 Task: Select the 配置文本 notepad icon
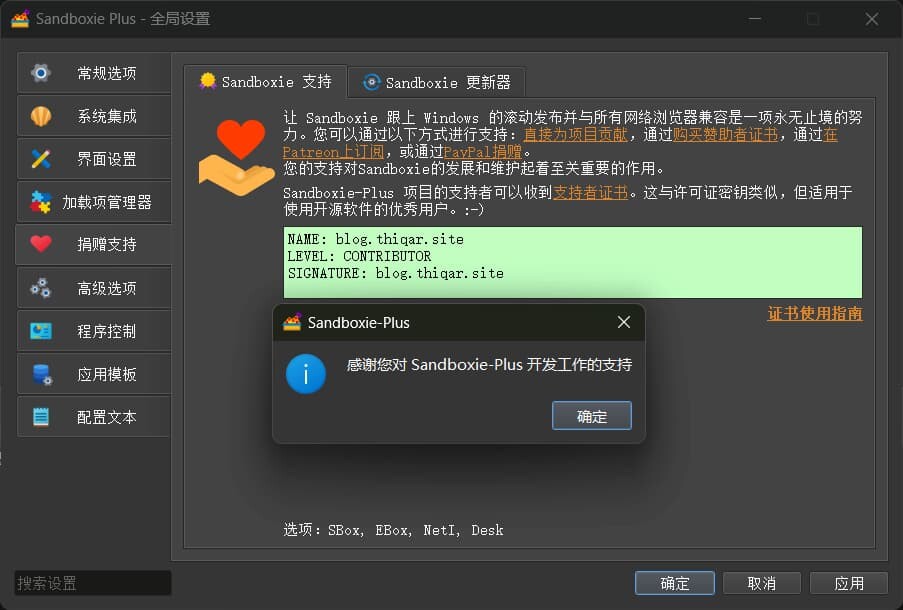(x=41, y=416)
